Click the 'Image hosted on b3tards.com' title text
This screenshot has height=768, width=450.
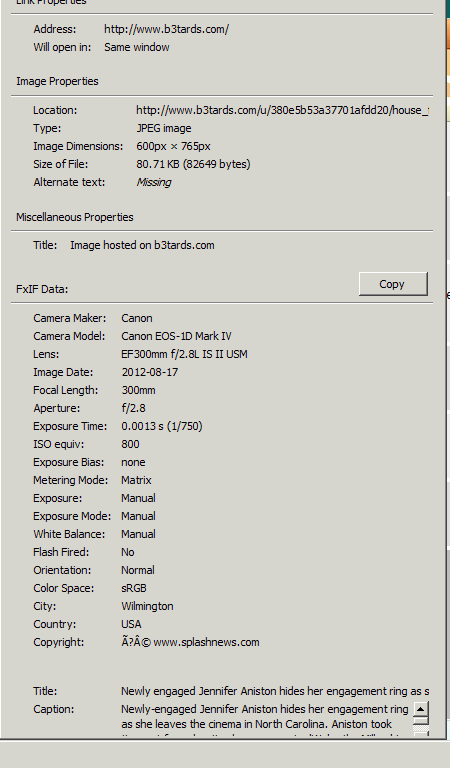(x=142, y=245)
